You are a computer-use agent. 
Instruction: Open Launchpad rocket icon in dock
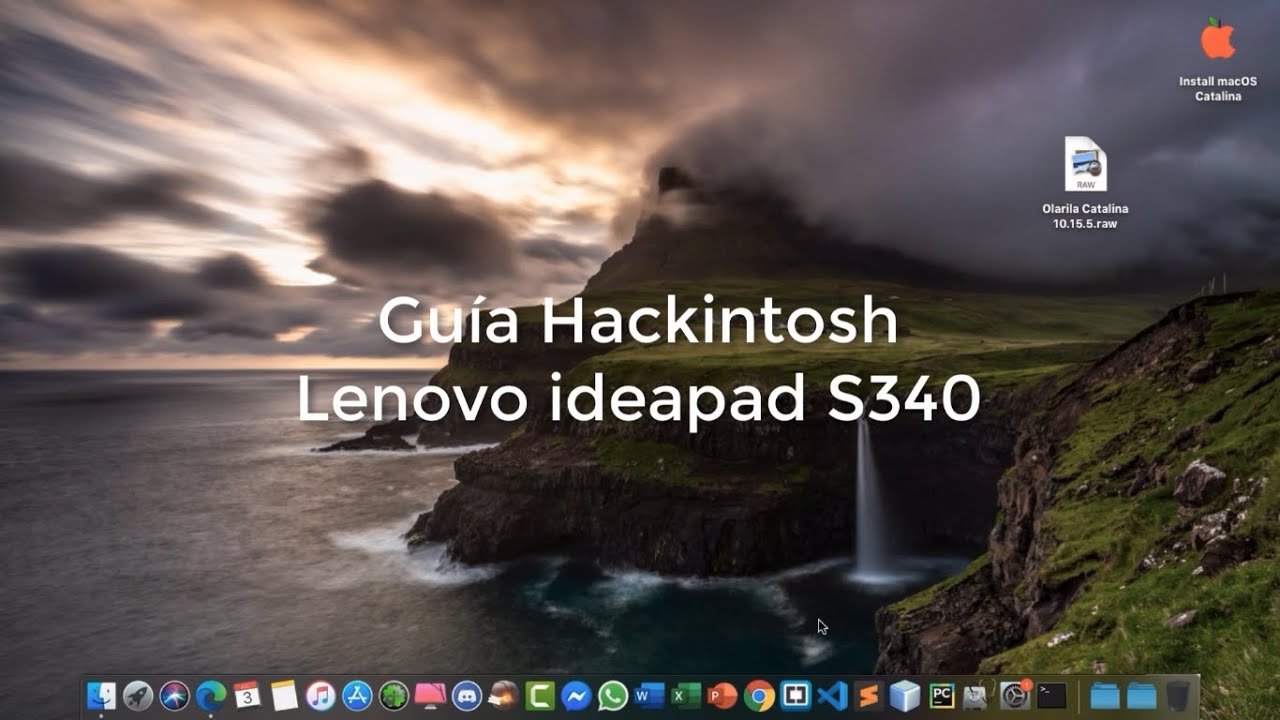pos(138,695)
